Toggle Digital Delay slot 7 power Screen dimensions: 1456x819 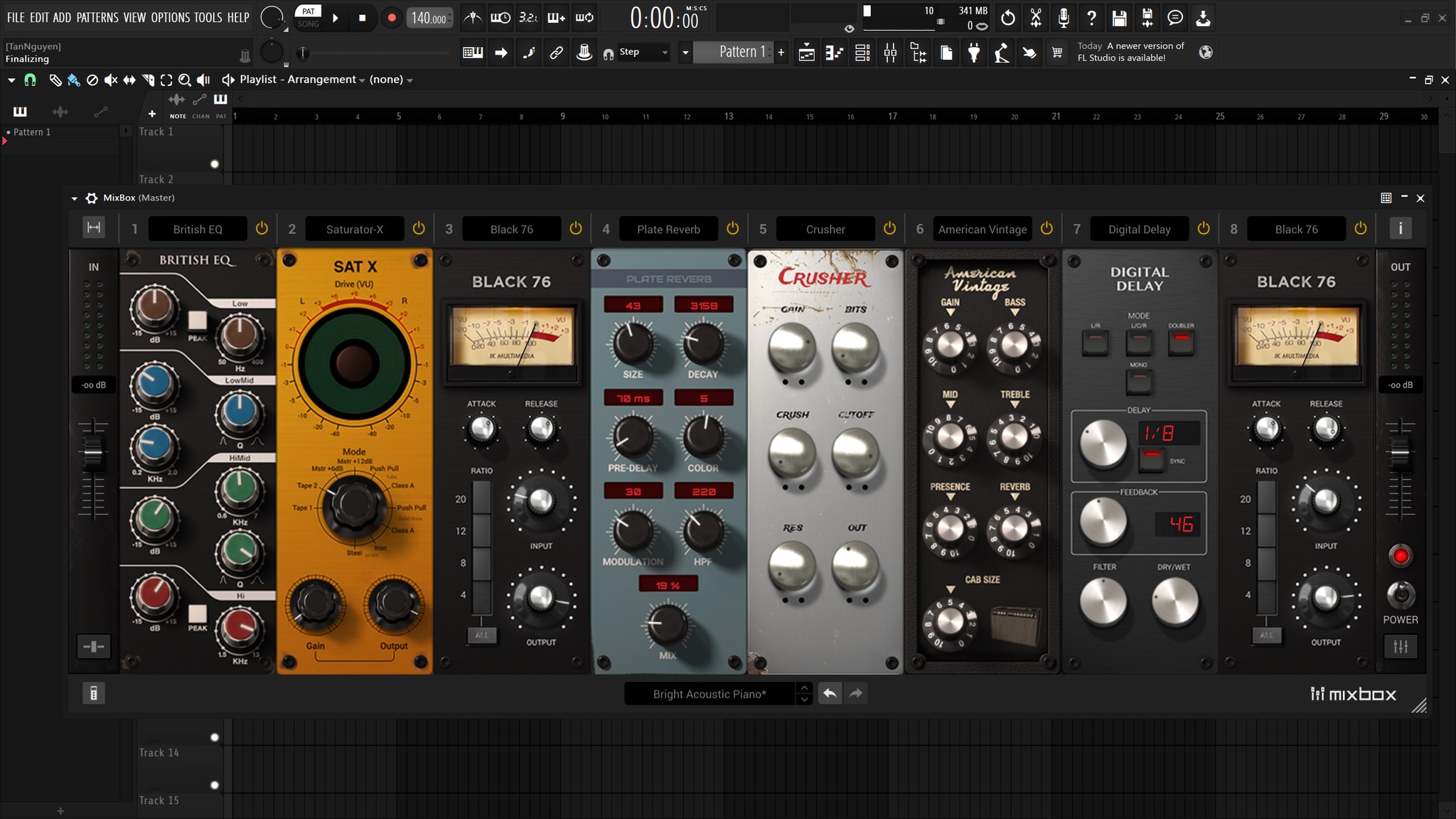pos(1204,228)
